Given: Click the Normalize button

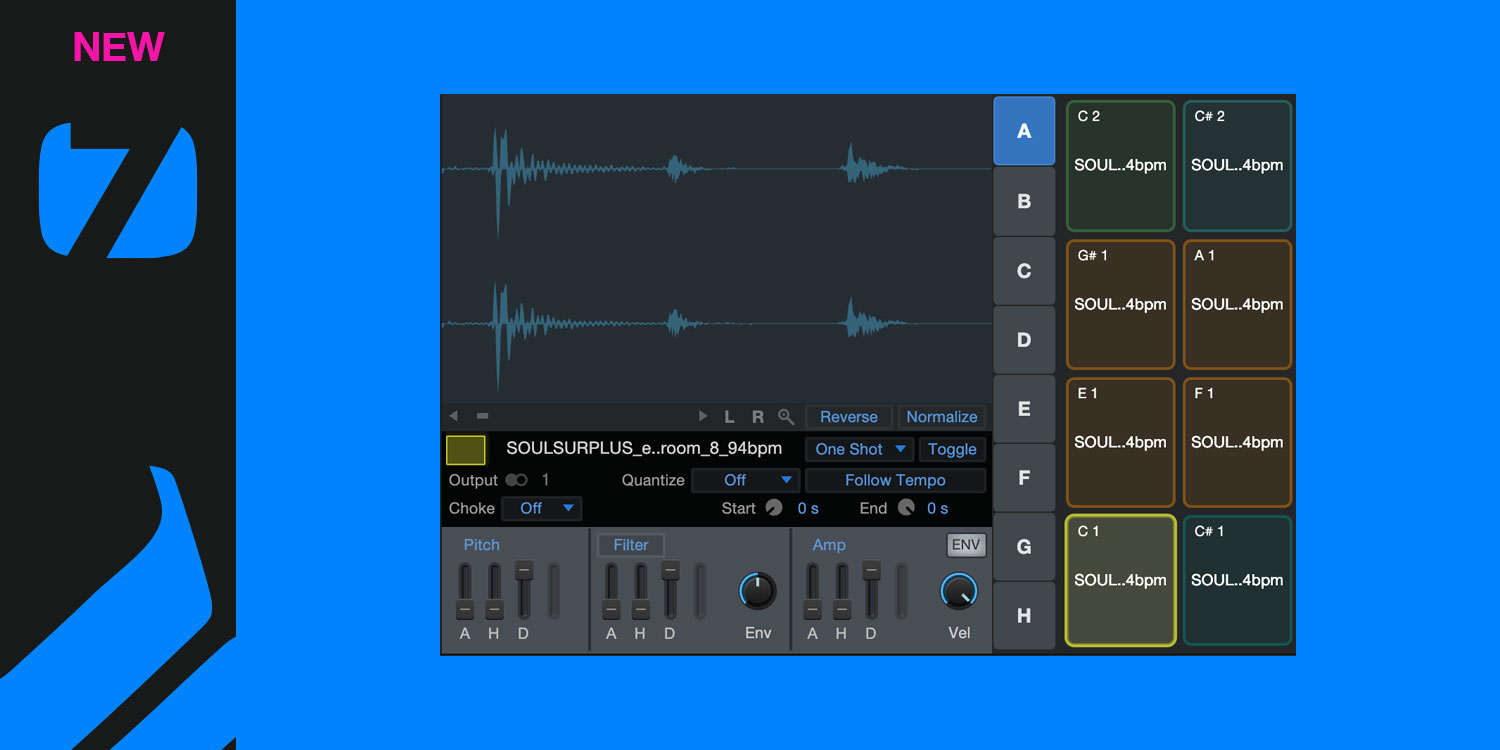Looking at the screenshot, I should 942,417.
